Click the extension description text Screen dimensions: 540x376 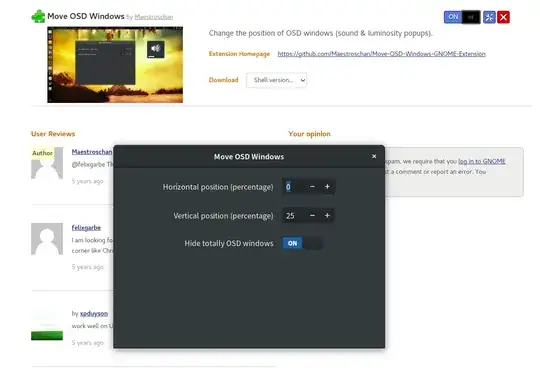[x=321, y=33]
